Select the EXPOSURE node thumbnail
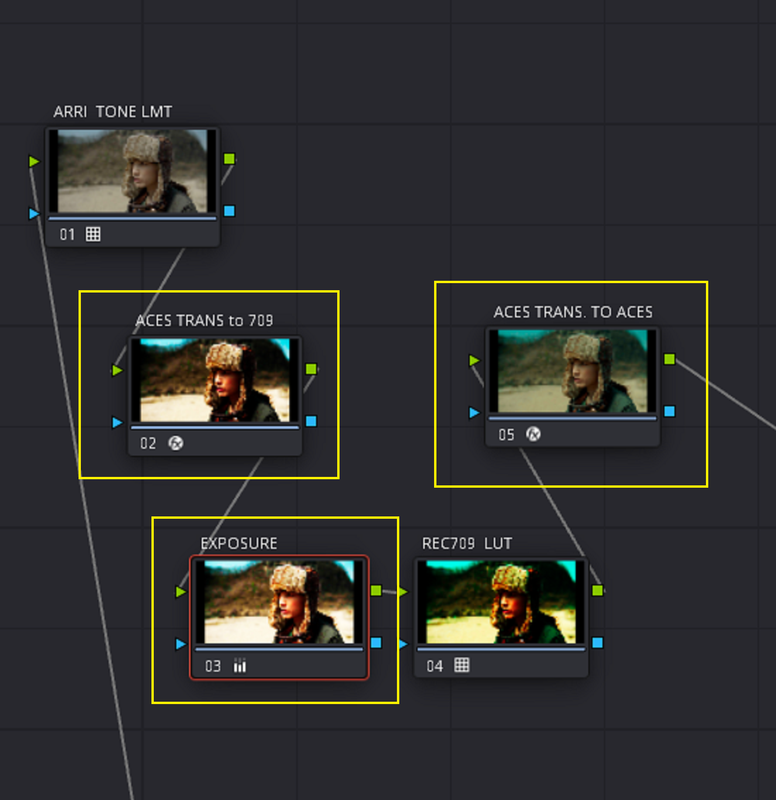Viewport: 776px width, 800px height. coord(279,602)
